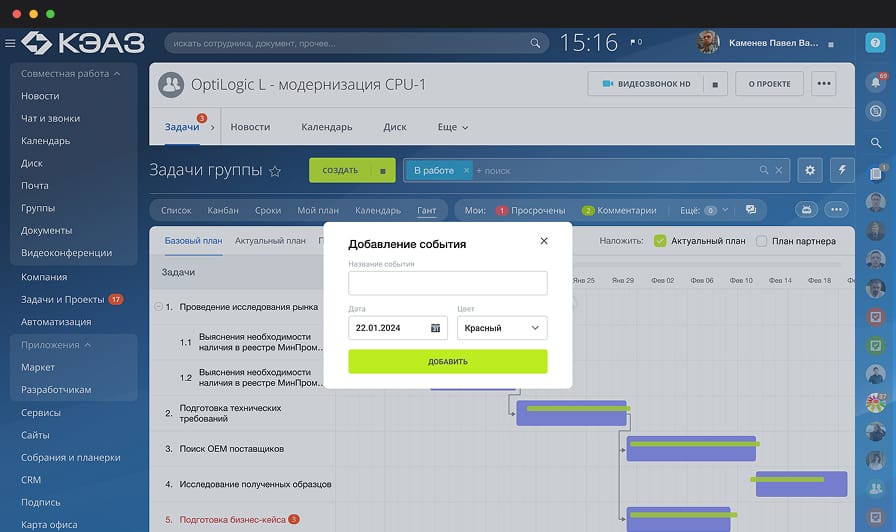
Task: Click the notifications bell icon
Action: click(875, 83)
